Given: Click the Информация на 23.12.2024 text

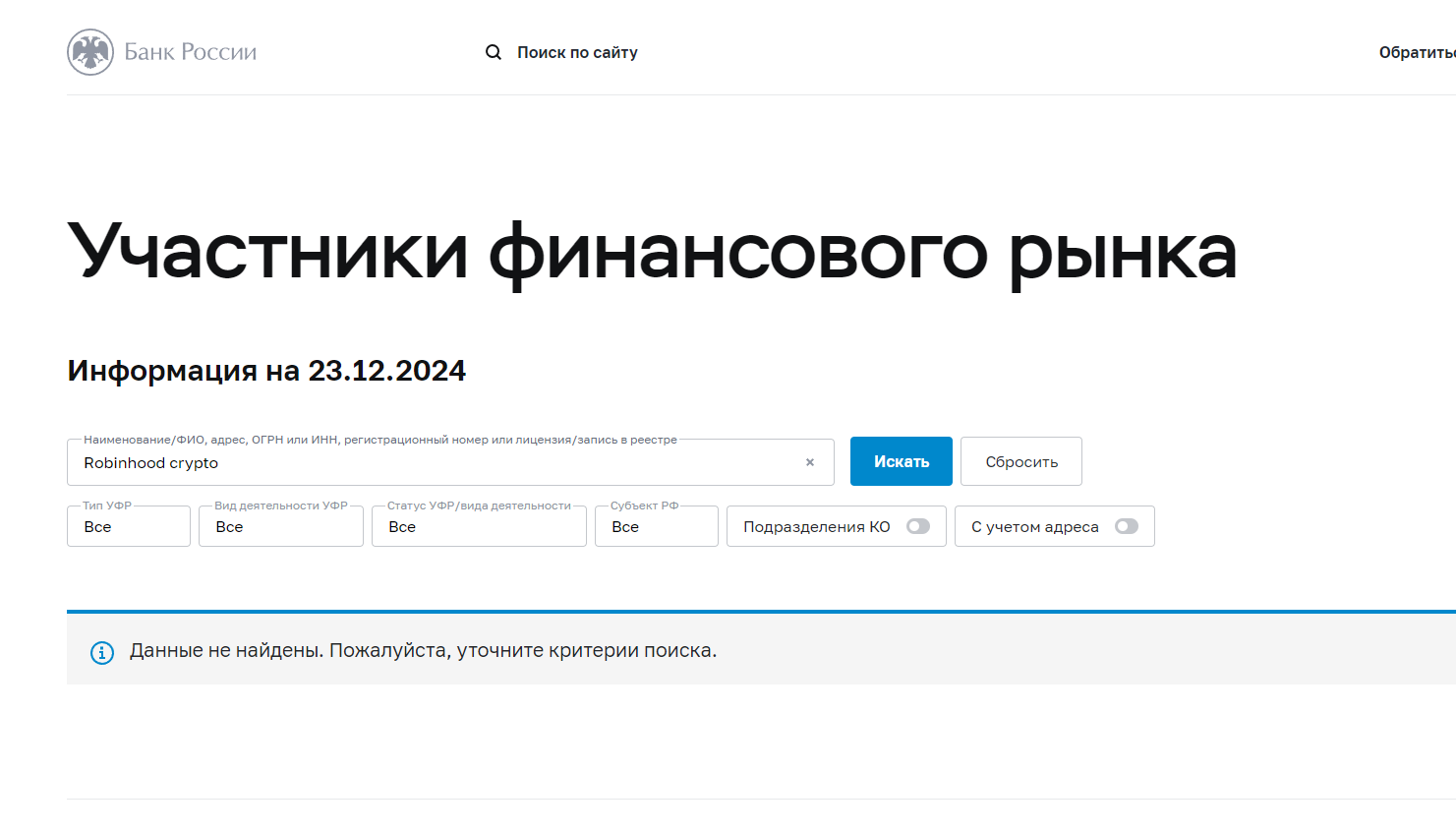Looking at the screenshot, I should click(x=266, y=371).
